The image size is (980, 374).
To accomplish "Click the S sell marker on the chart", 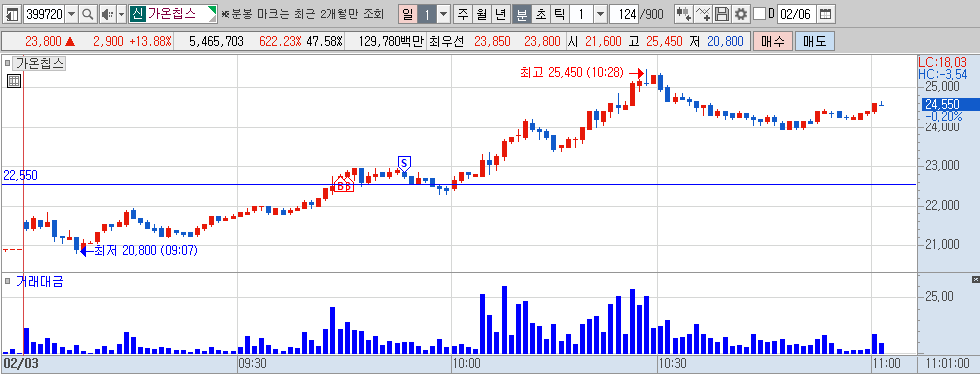I will (x=404, y=163).
